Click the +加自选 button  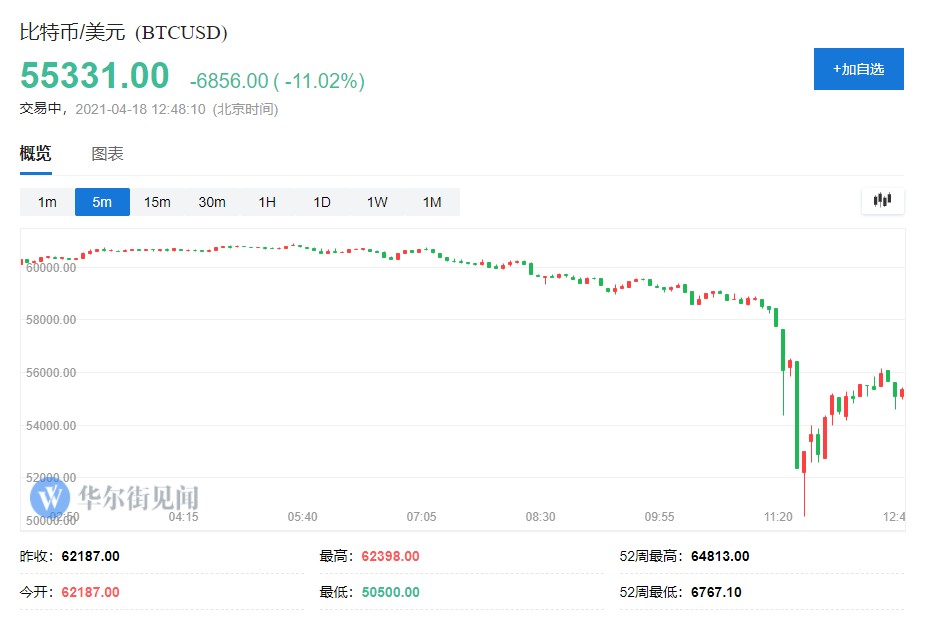[858, 69]
